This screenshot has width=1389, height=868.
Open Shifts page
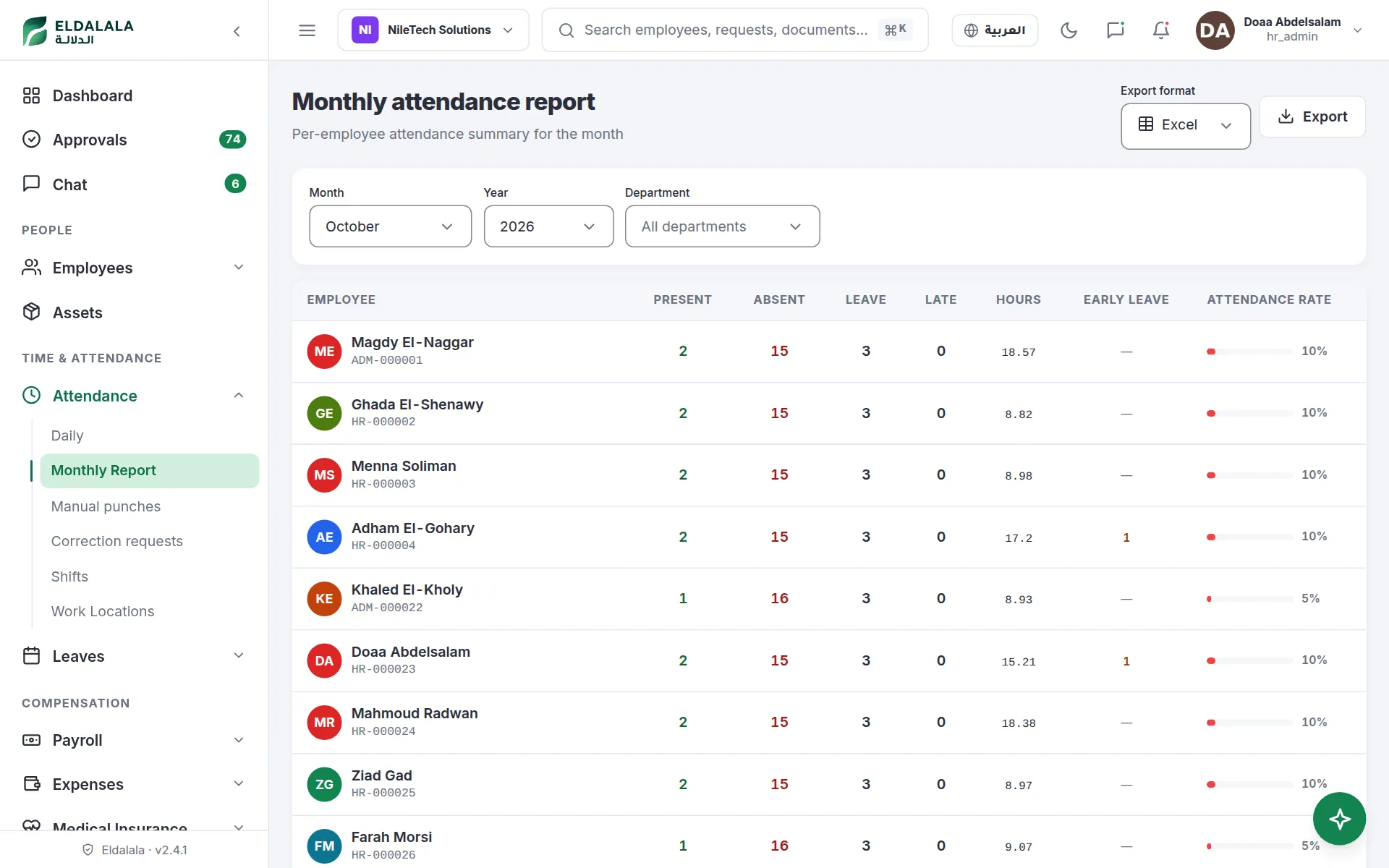[149, 576]
